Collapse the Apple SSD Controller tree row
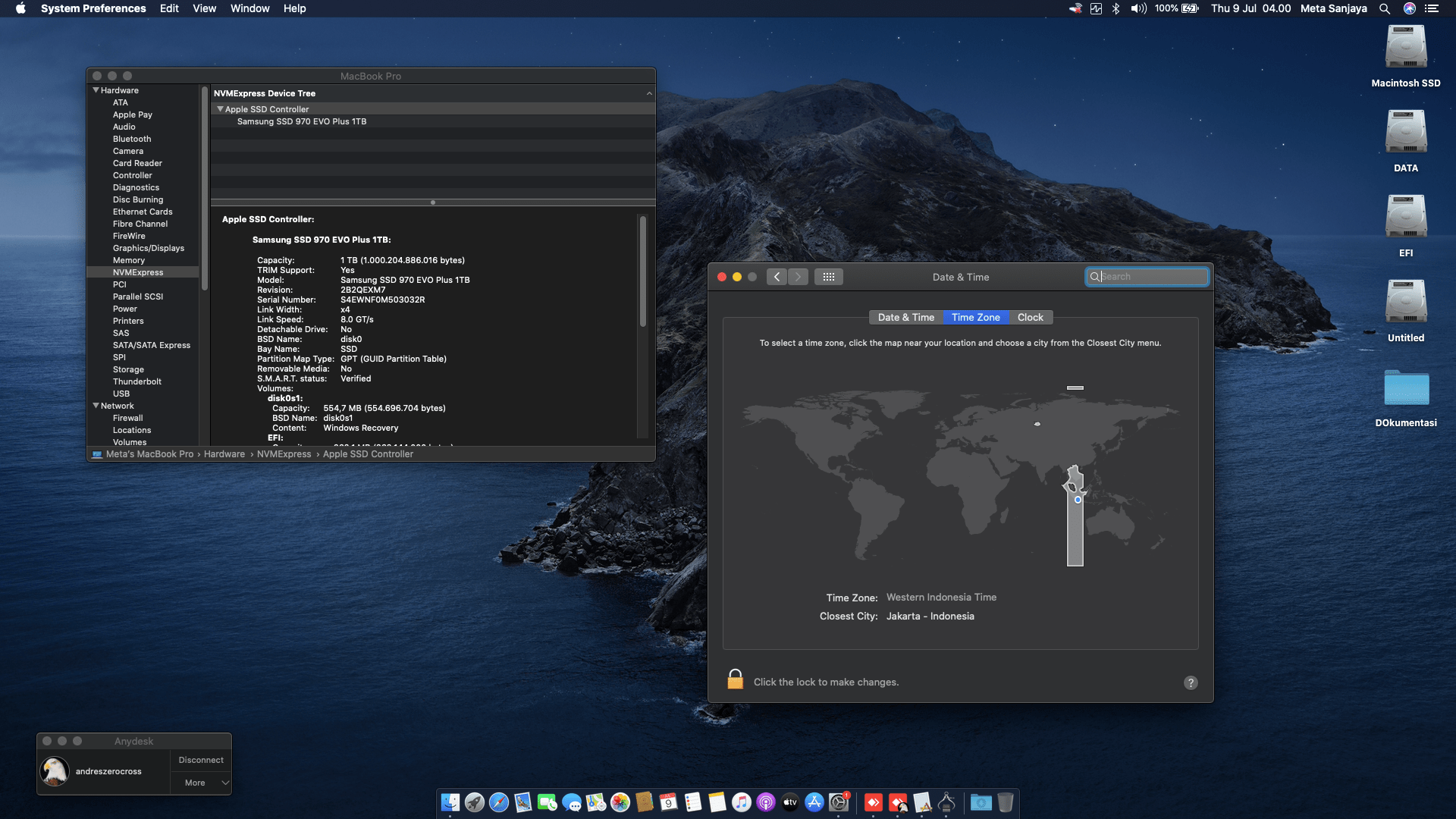 point(220,109)
